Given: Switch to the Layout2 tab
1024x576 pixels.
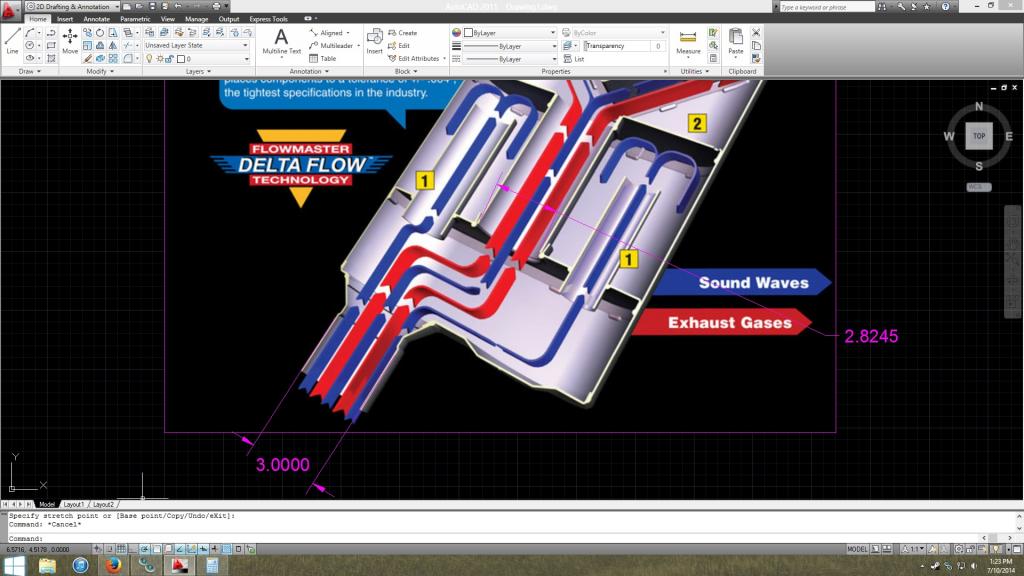Looking at the screenshot, I should click(x=103, y=504).
